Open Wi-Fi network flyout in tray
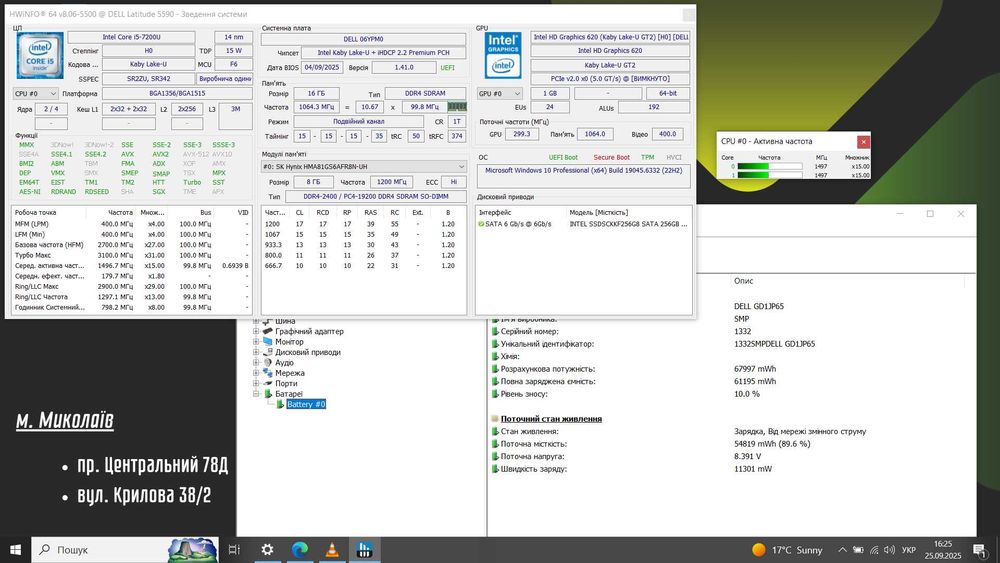The image size is (1000, 563). [874, 550]
